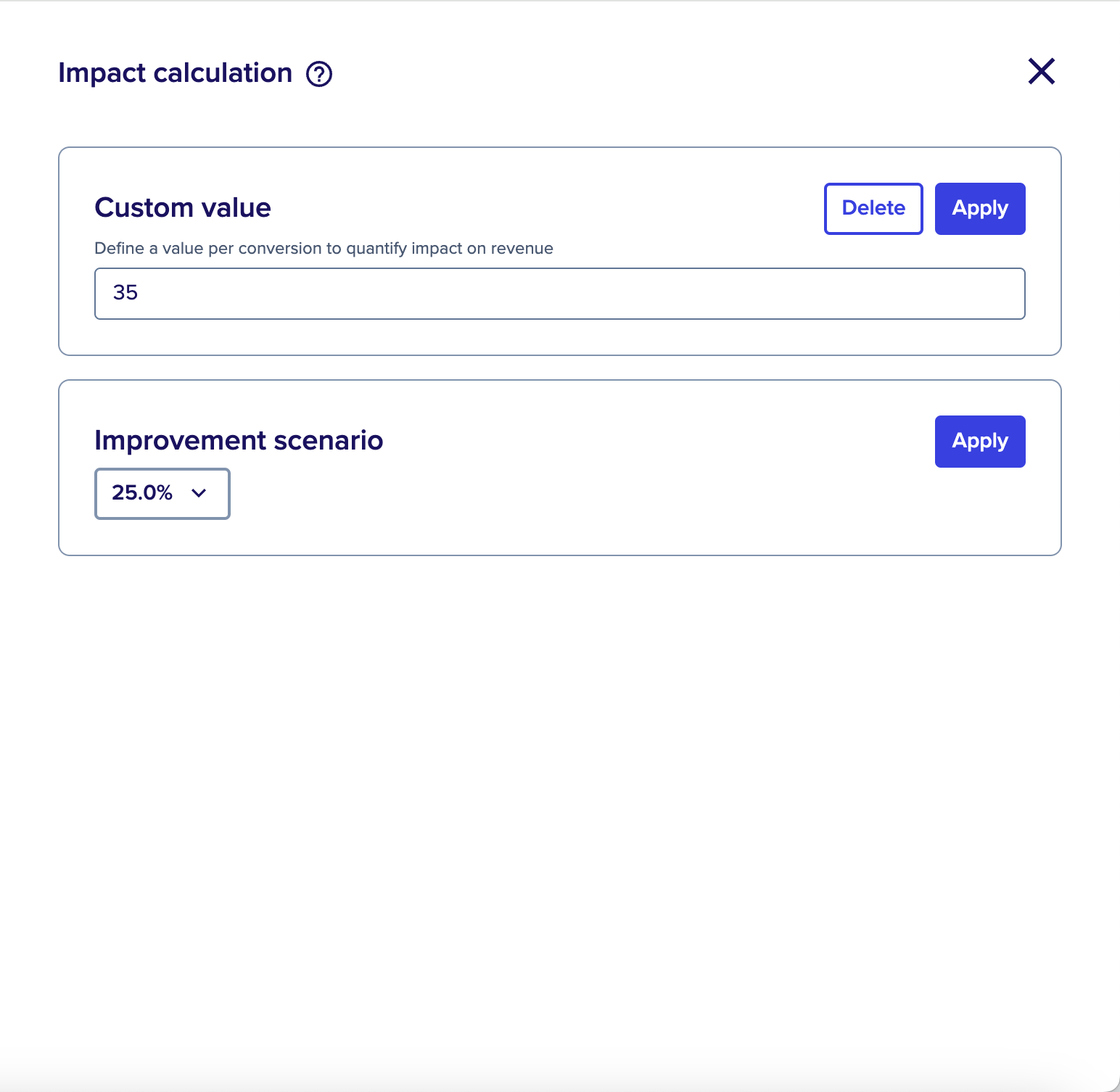Dismiss the dialog with the X icon
The width and height of the screenshot is (1120, 1092).
point(1042,71)
